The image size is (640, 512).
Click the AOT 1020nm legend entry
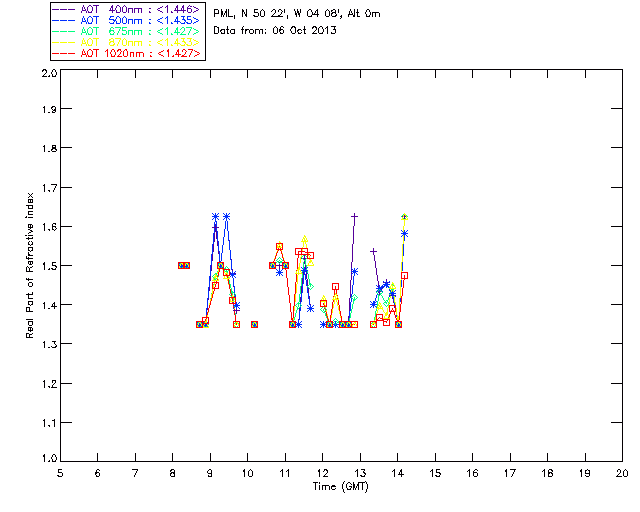pos(127,53)
